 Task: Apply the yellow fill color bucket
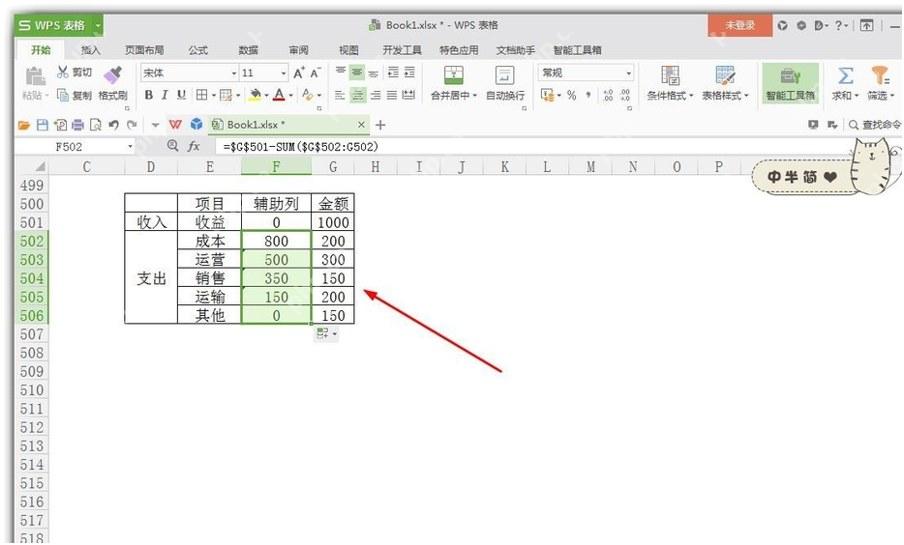pyautogui.click(x=255, y=95)
